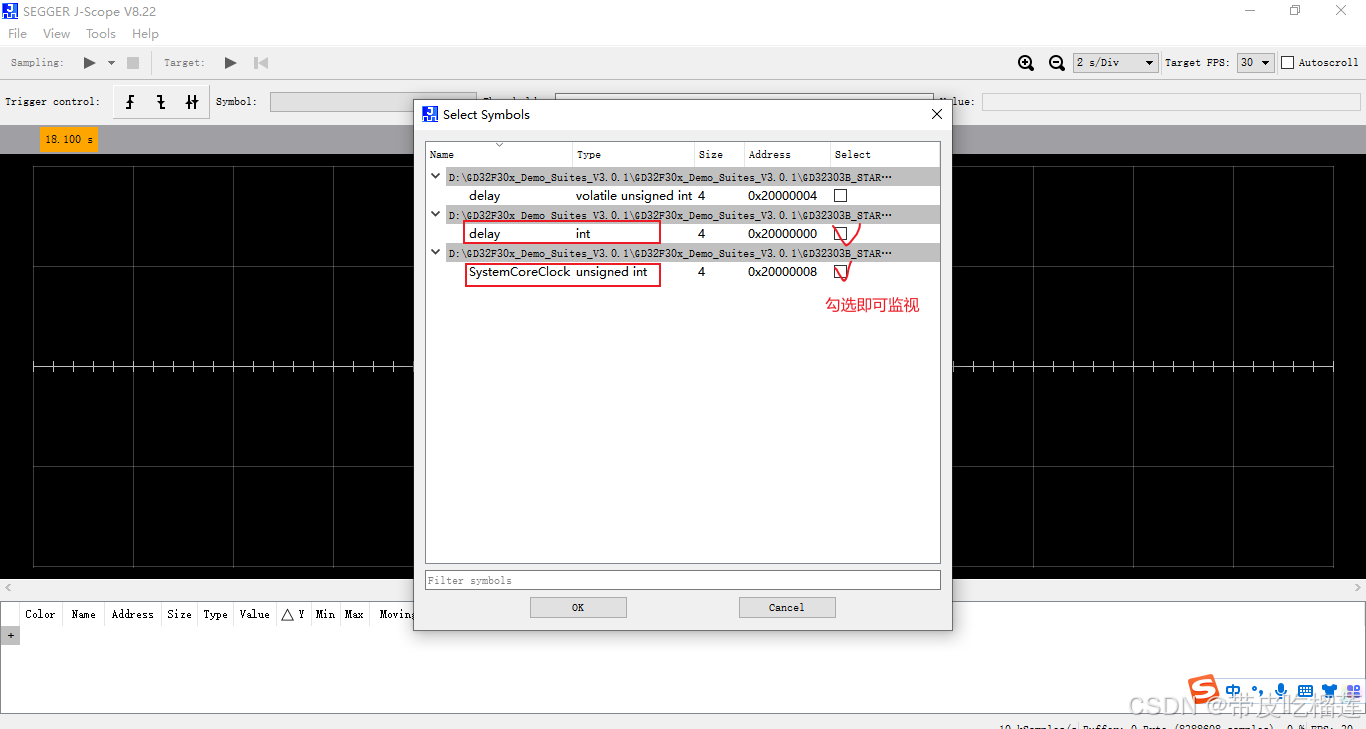Collapse the second file group in symbol list
This screenshot has height=729, width=1366.
pos(435,215)
